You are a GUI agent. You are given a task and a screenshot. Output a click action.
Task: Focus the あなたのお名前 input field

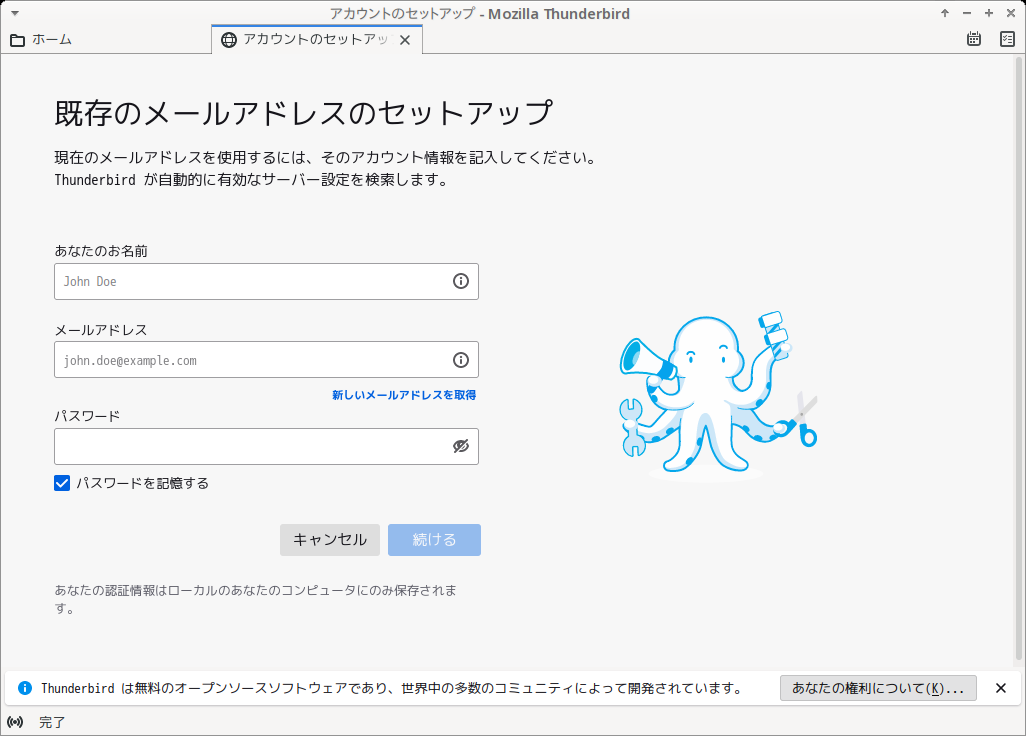(266, 281)
